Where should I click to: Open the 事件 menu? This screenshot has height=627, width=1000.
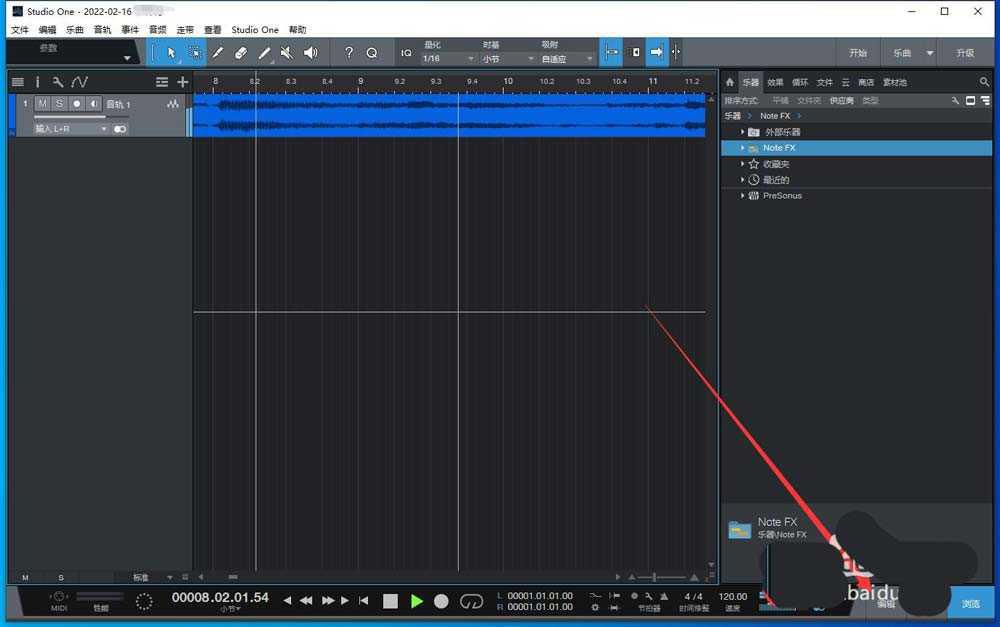click(x=129, y=29)
